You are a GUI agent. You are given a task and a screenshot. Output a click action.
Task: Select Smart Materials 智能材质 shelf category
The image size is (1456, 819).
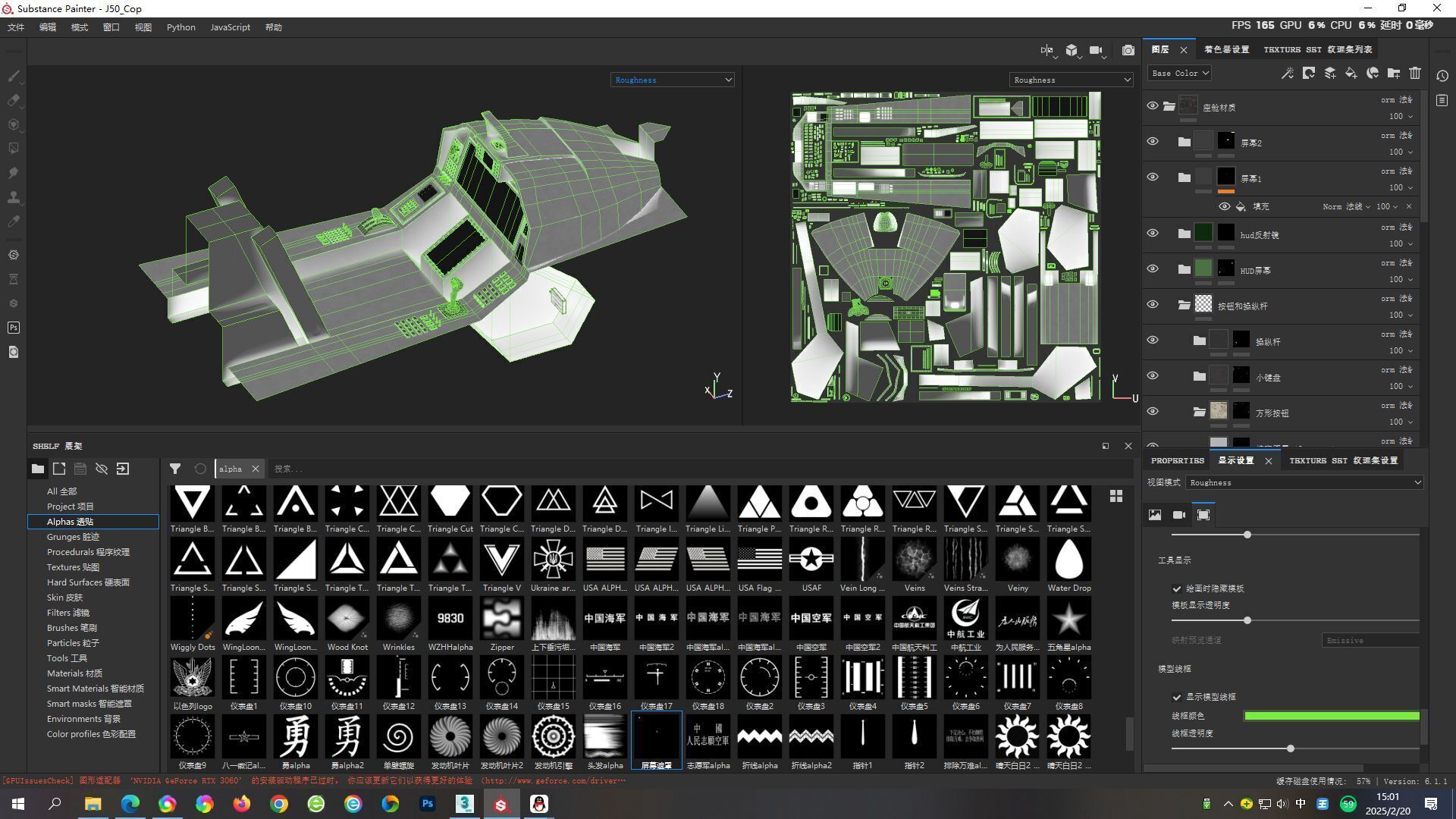click(95, 689)
